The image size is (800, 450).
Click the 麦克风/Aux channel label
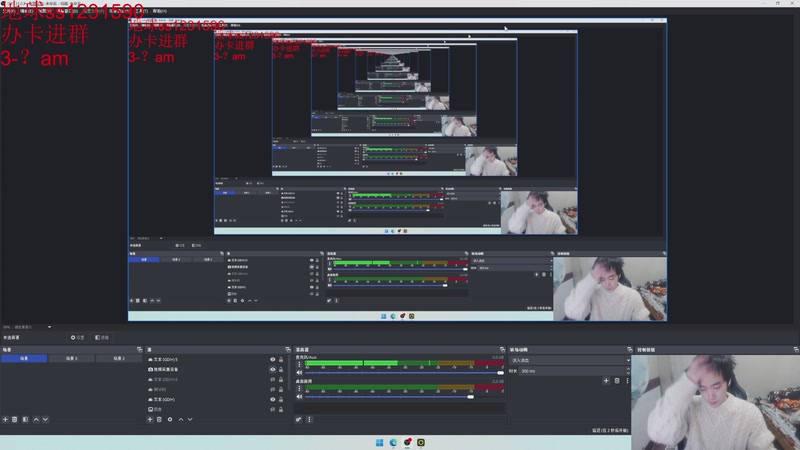[307, 357]
